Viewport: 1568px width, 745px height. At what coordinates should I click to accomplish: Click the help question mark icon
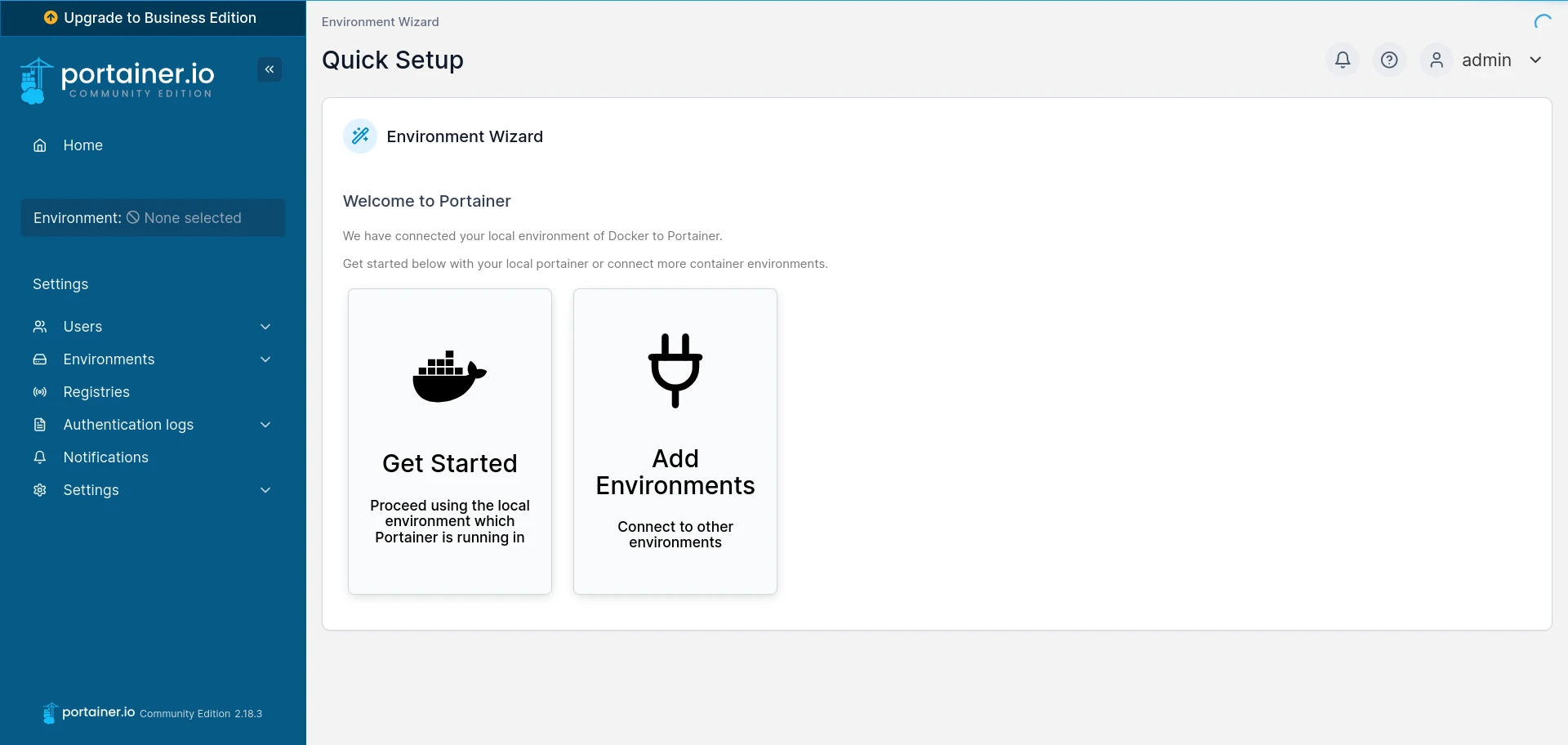coord(1389,60)
